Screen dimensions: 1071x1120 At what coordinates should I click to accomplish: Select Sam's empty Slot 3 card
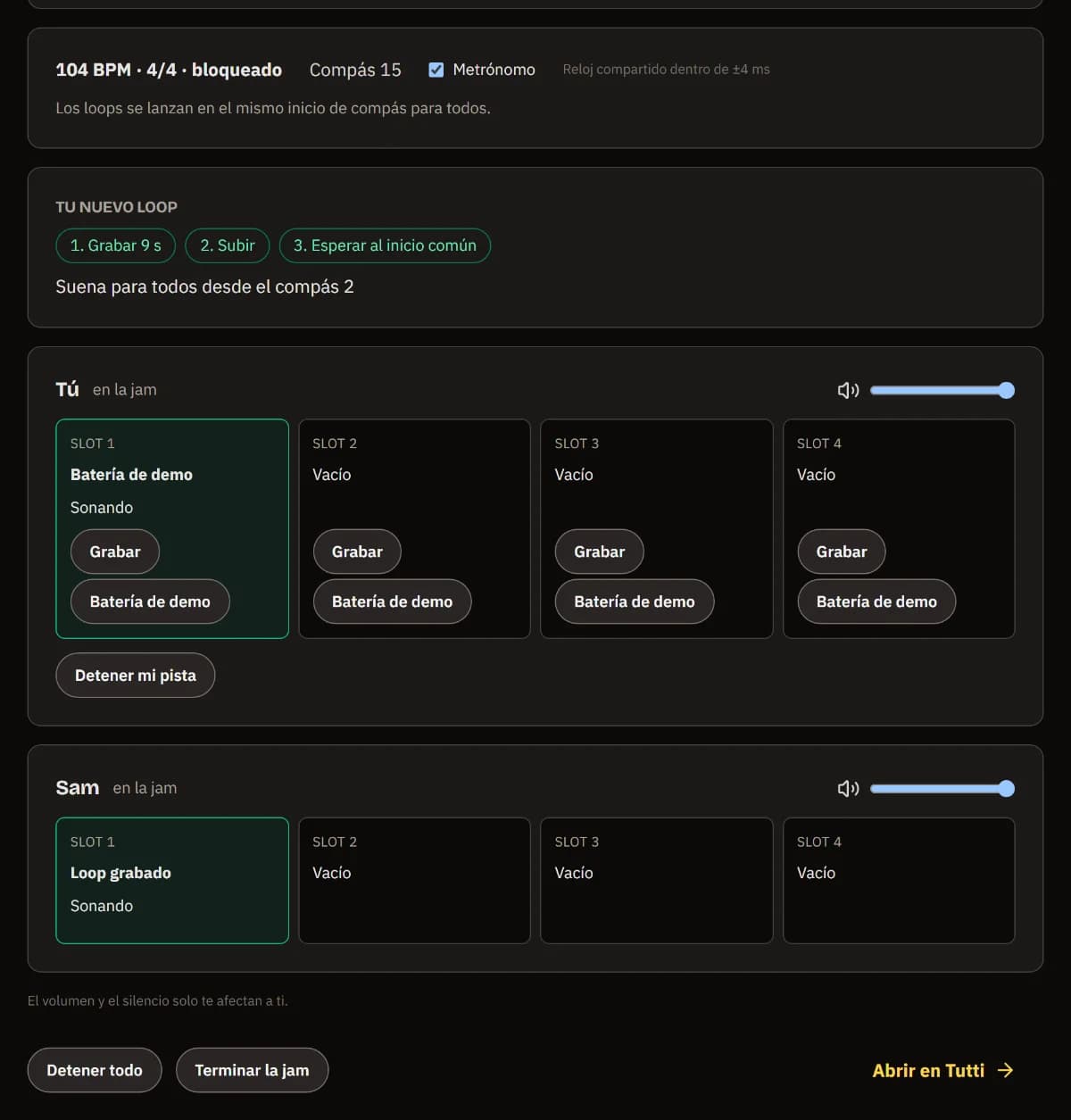click(657, 881)
